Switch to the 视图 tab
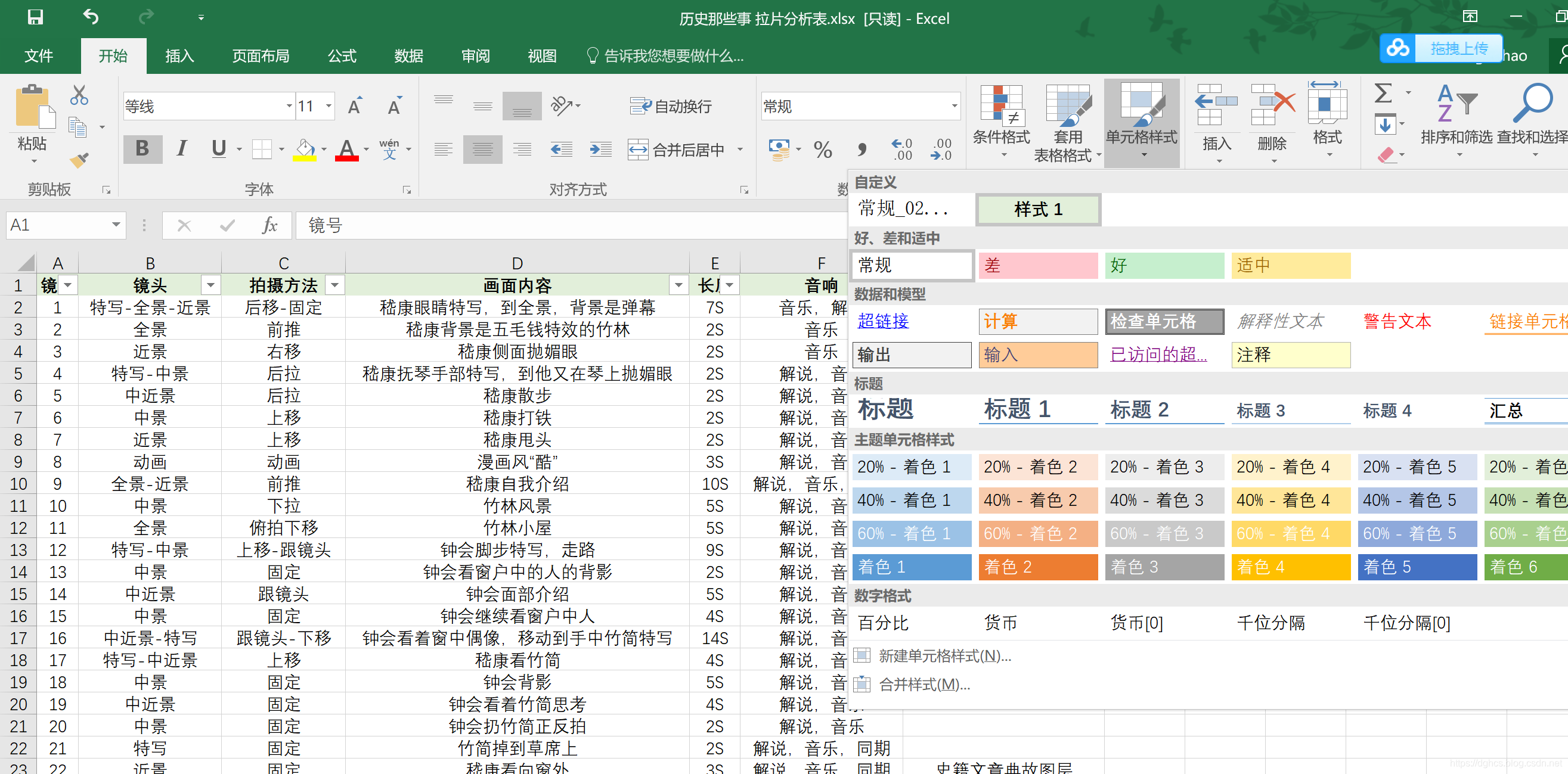This screenshot has width=1568, height=774. (543, 56)
